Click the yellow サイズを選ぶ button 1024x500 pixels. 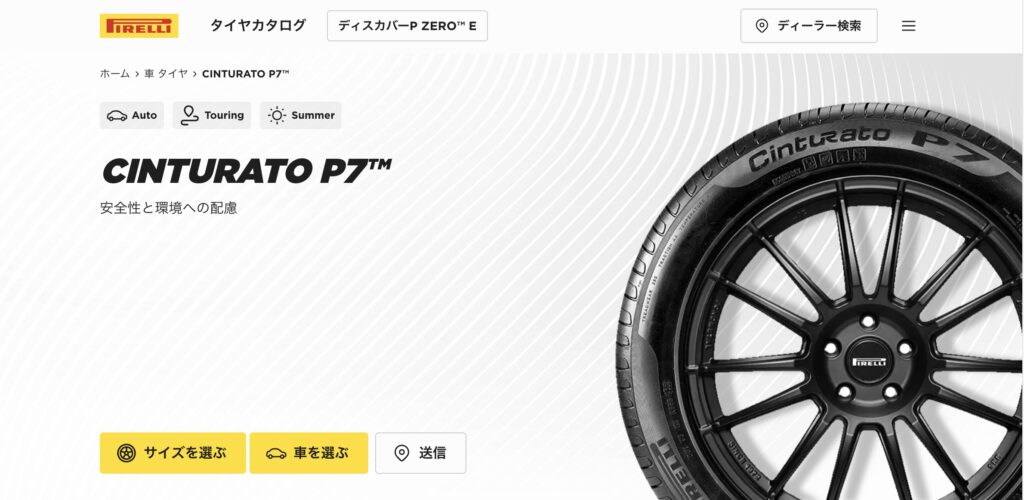click(173, 453)
